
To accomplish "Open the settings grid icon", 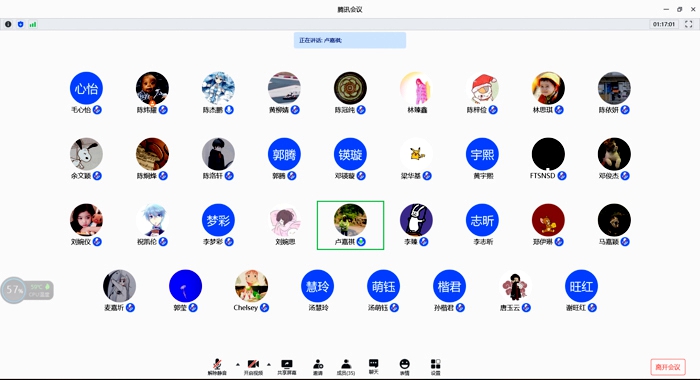I will coord(436,367).
